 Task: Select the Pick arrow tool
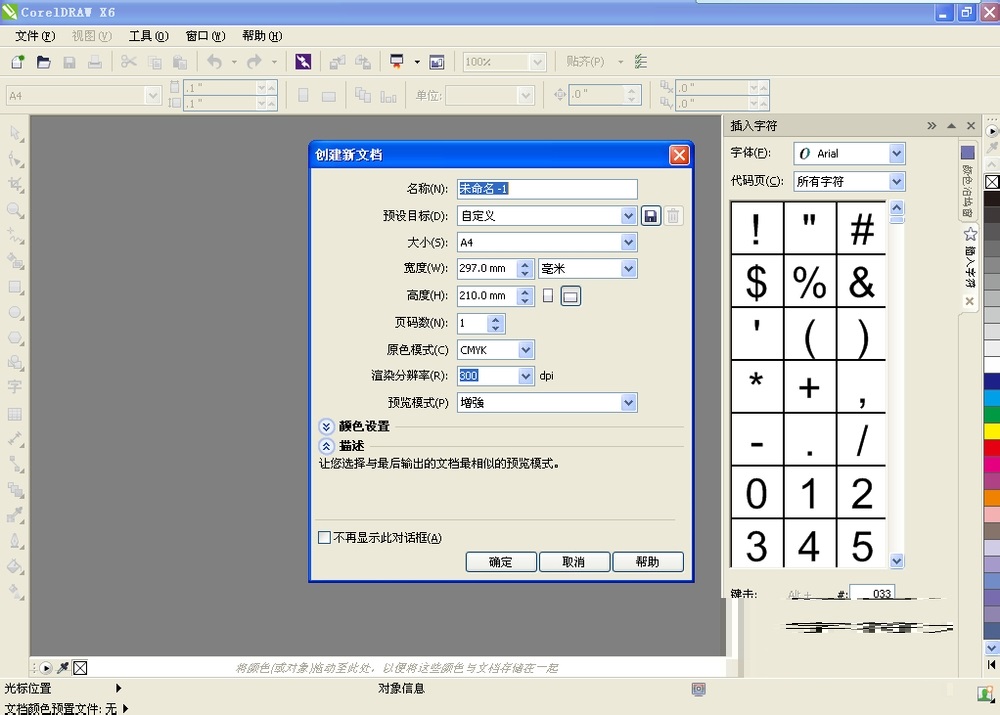tap(15, 133)
